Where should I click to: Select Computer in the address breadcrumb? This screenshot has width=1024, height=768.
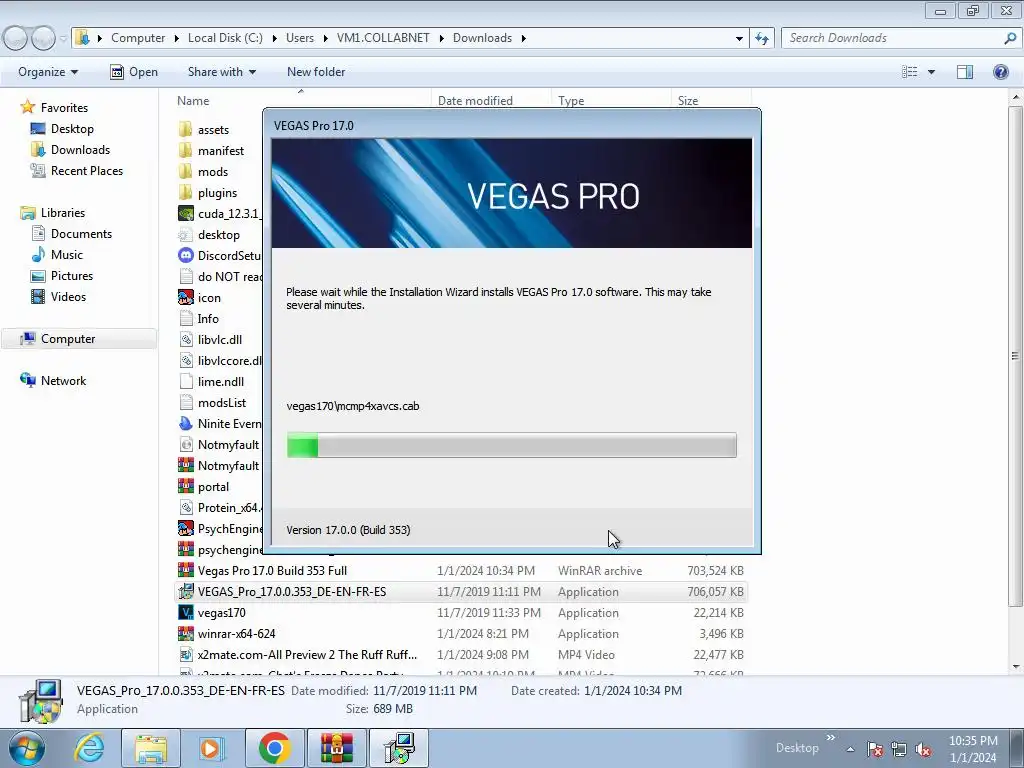tap(138, 38)
